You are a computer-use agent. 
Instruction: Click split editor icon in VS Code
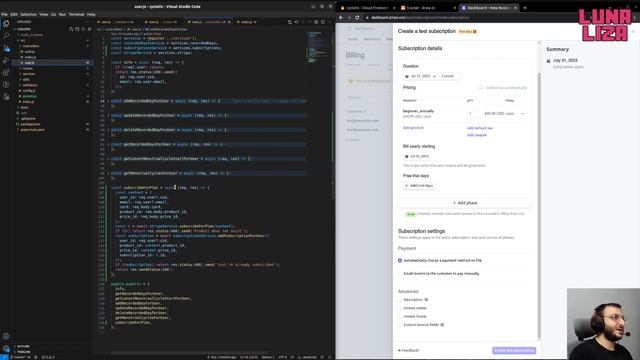323,22
